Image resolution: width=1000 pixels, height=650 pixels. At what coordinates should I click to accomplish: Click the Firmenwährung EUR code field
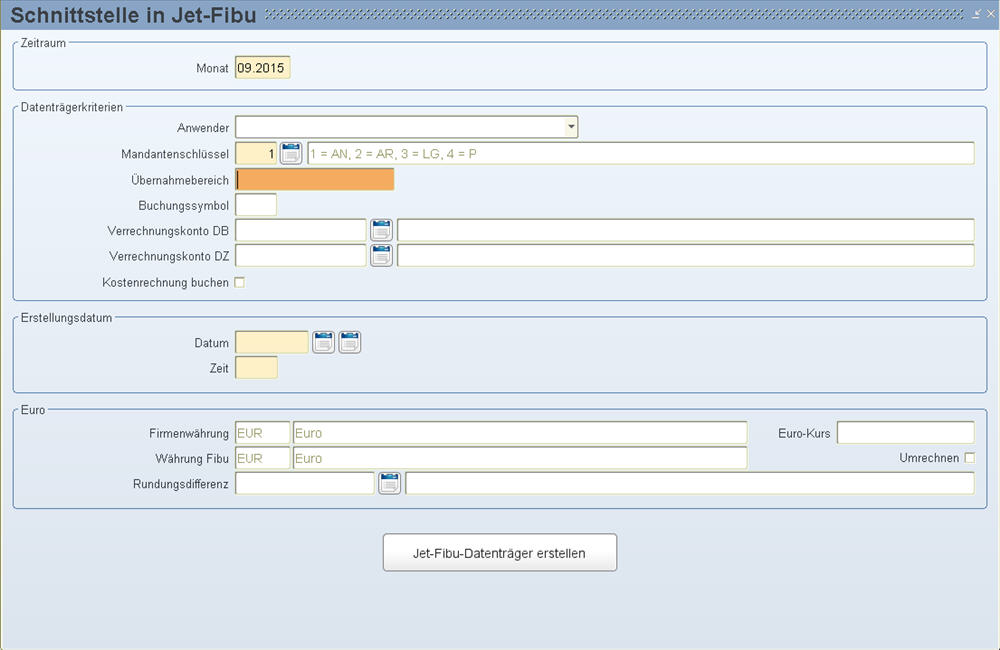coord(263,432)
